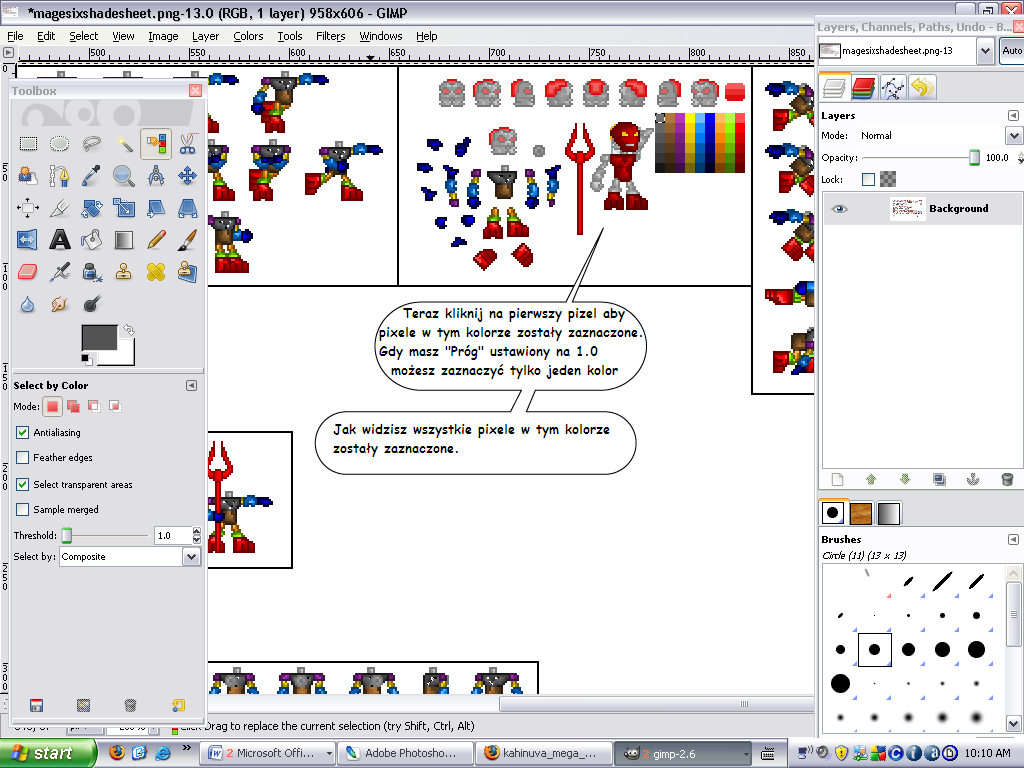Select the Ink tool
Screen dimensions: 1024x768
tap(91, 271)
